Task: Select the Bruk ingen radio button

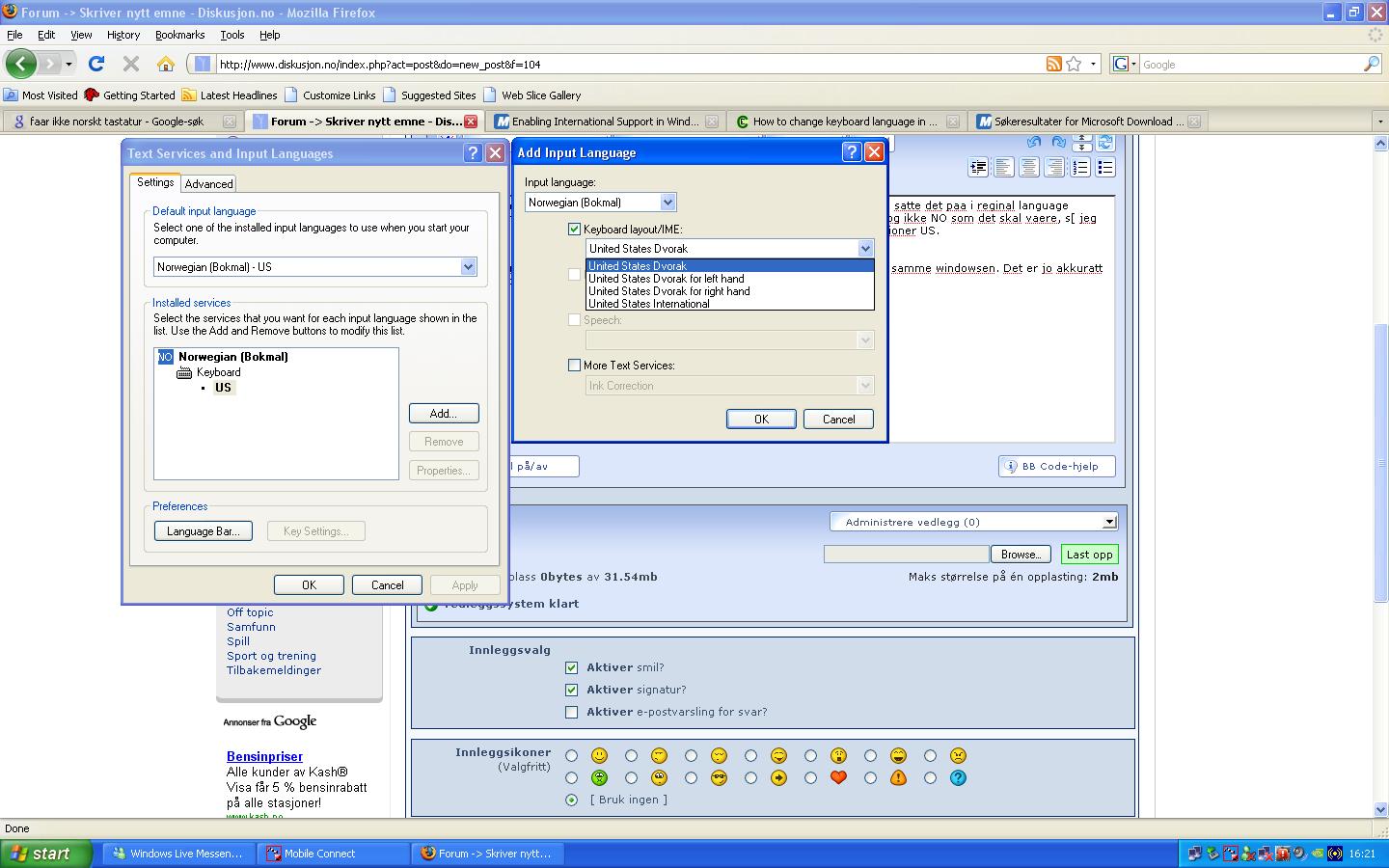Action: click(571, 800)
